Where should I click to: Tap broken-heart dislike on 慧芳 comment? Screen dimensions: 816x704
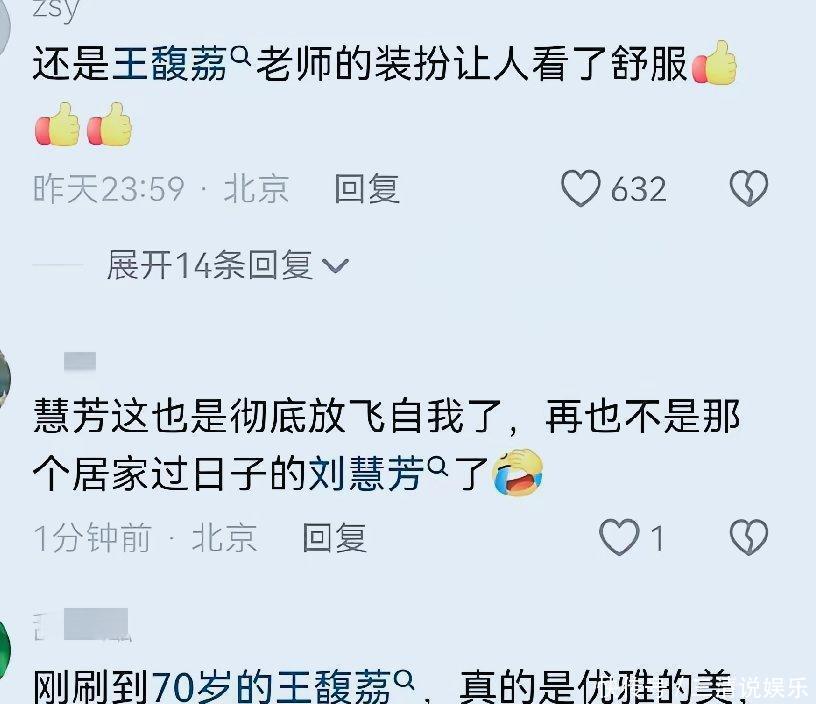[749, 537]
